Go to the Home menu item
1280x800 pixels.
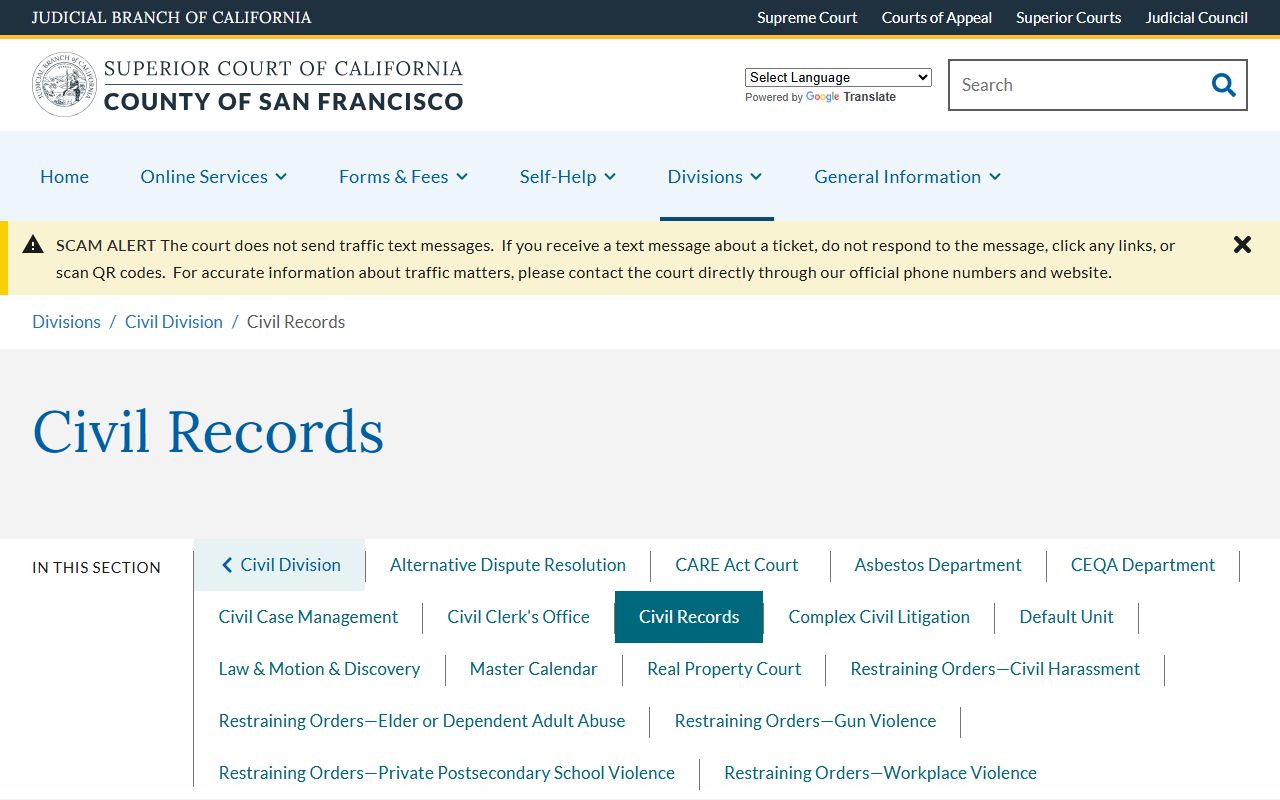point(64,177)
